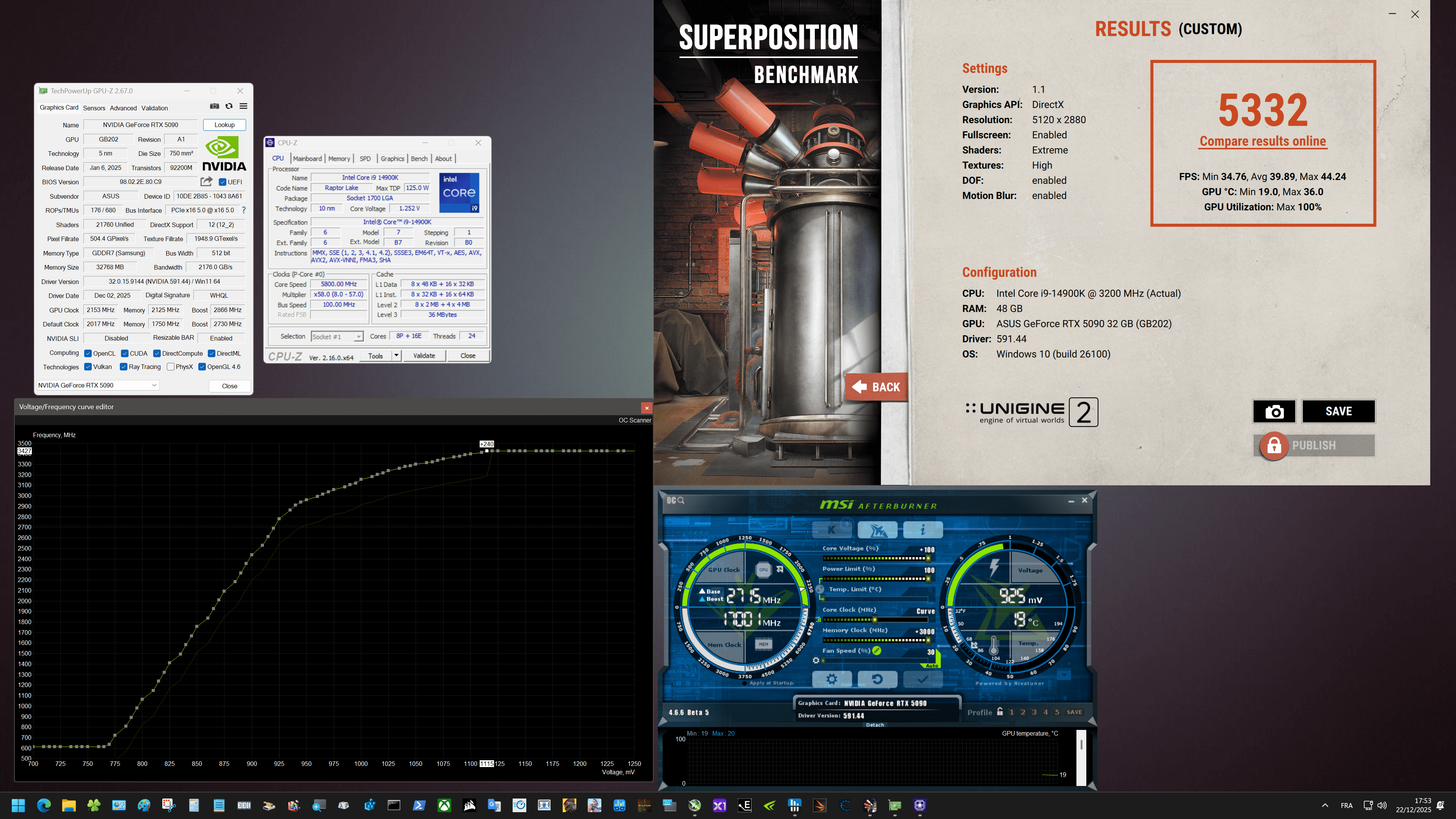The width and height of the screenshot is (1456, 819).
Task: Expand CPU-Z Tools dropdown arrow
Action: point(396,356)
